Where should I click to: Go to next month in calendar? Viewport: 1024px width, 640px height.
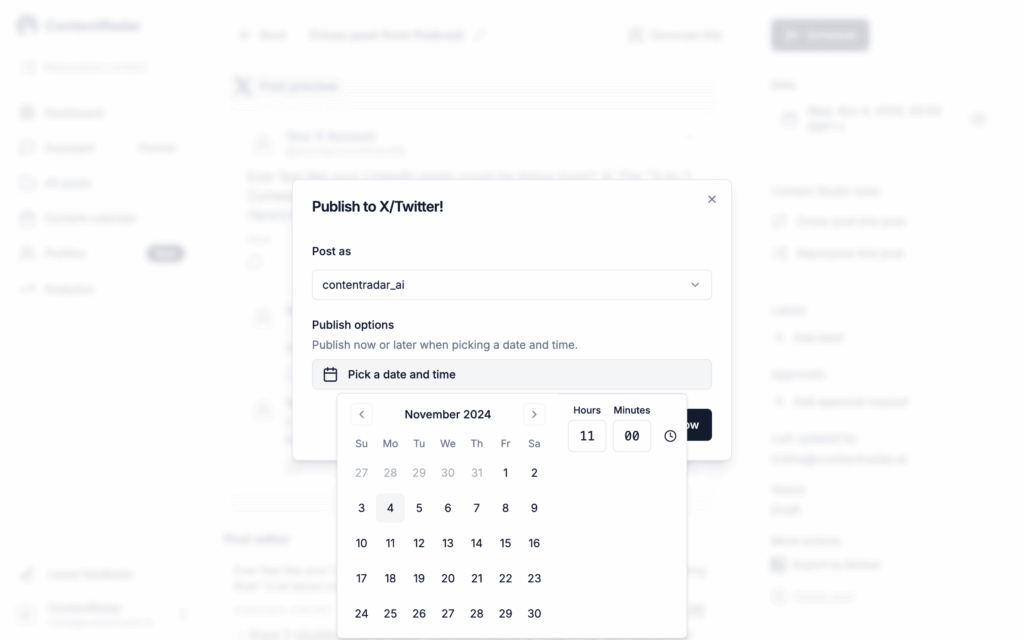535,414
